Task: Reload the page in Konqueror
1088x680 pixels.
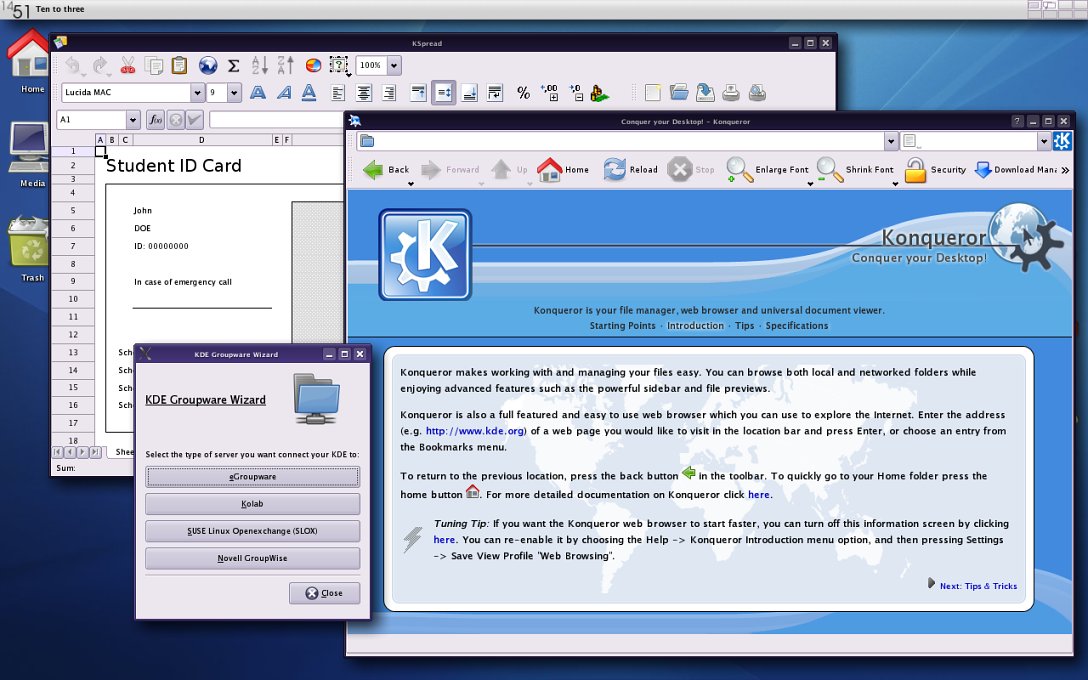Action: (x=629, y=169)
